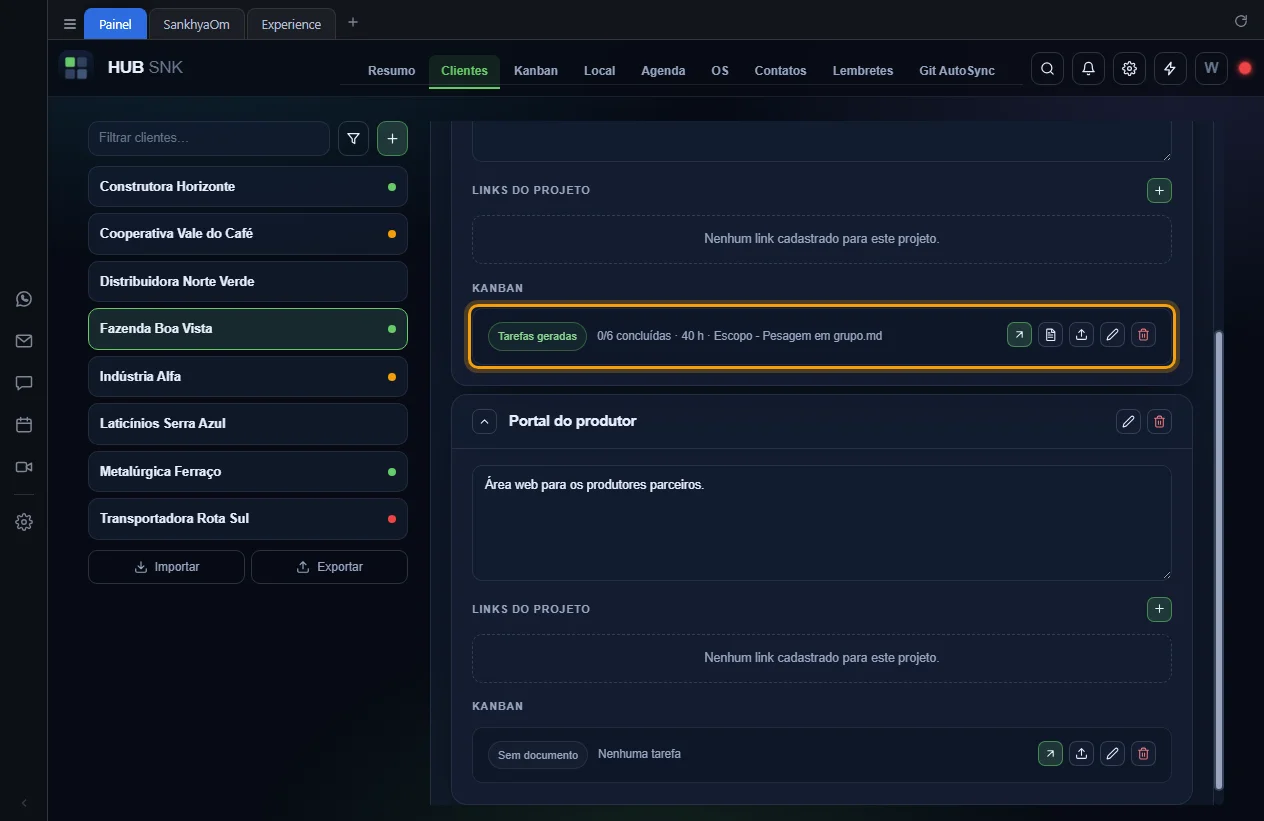Switch to the SankhyaOm tab
The height and width of the screenshot is (821, 1264).
coord(196,24)
